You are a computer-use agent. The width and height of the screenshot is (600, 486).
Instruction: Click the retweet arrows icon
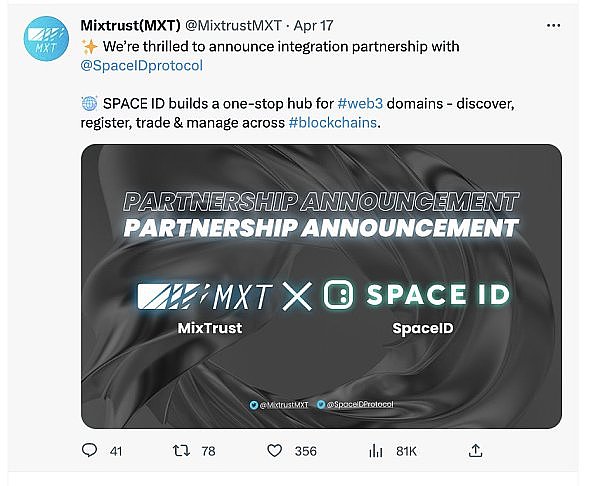coord(180,451)
